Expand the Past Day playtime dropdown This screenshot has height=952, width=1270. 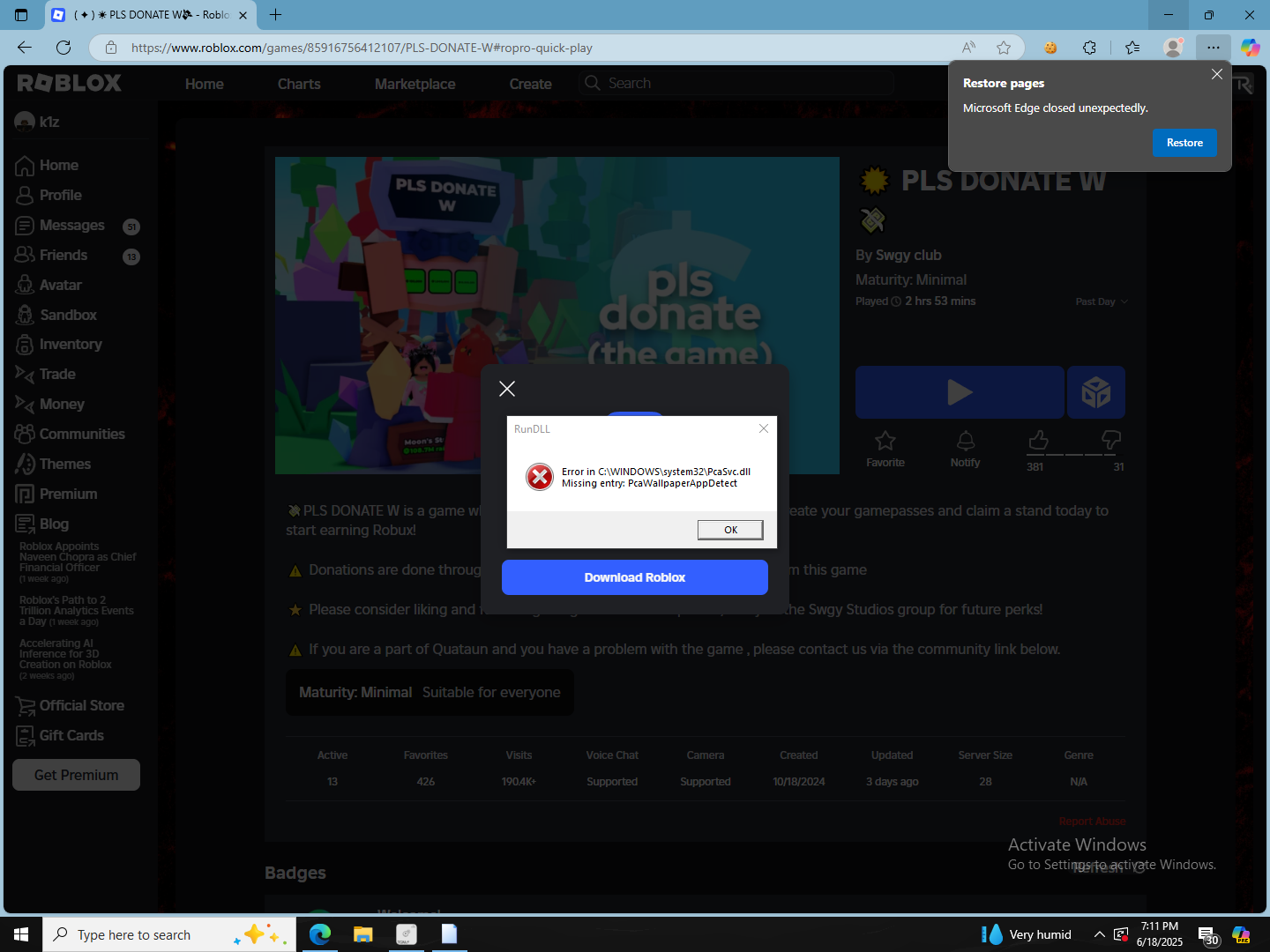tap(1102, 301)
